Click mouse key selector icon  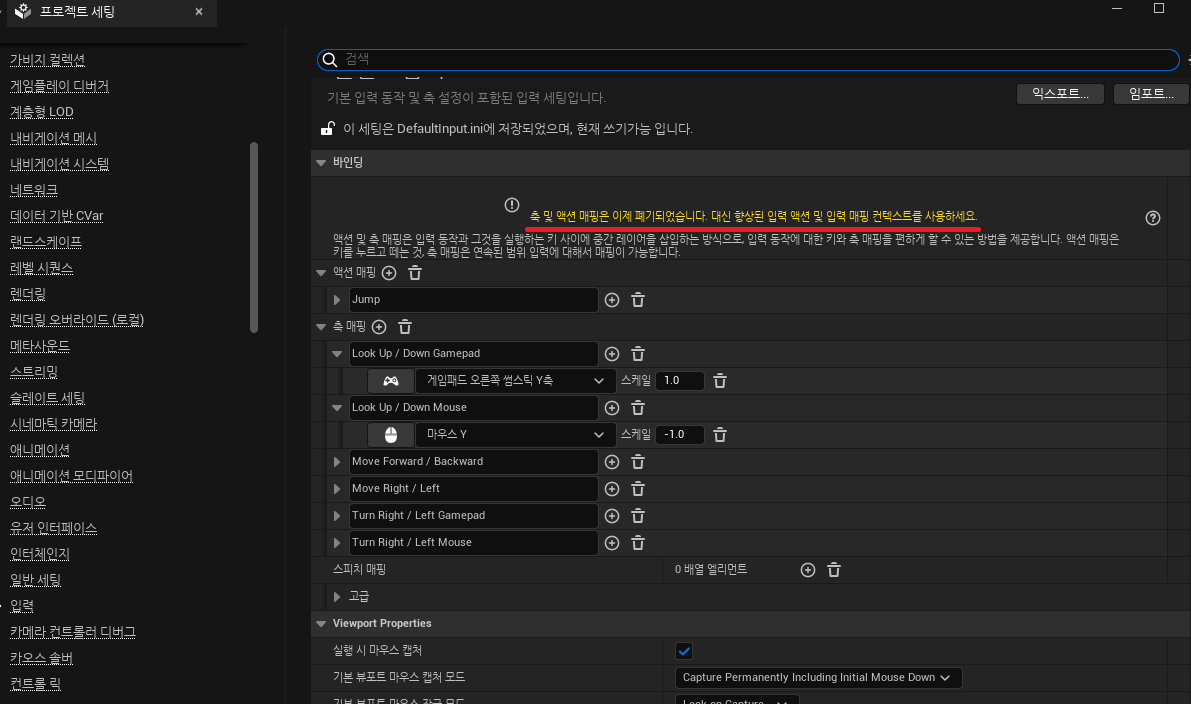click(x=390, y=434)
